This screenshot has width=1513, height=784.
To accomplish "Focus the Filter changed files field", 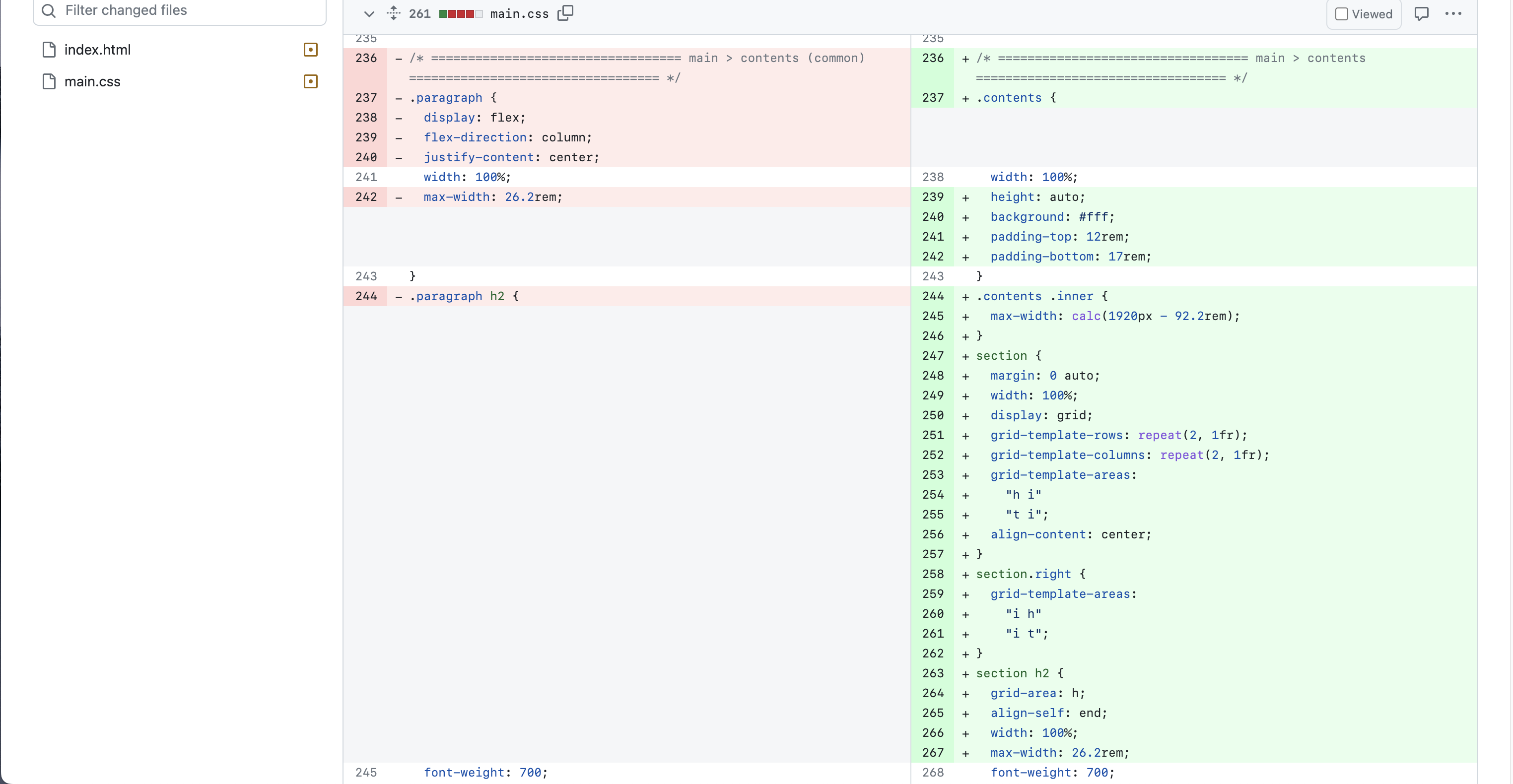I will click(188, 10).
